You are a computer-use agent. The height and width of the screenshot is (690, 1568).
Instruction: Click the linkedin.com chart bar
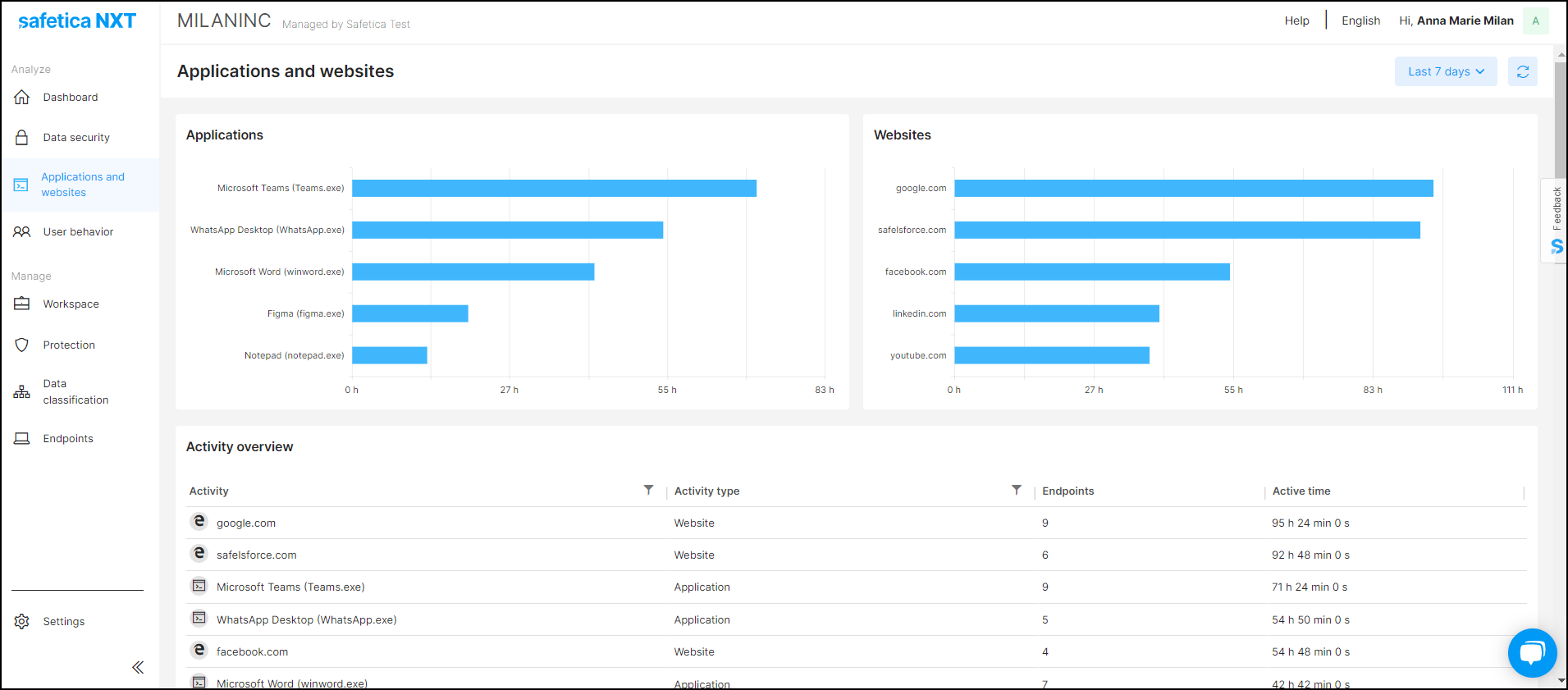tap(1056, 313)
